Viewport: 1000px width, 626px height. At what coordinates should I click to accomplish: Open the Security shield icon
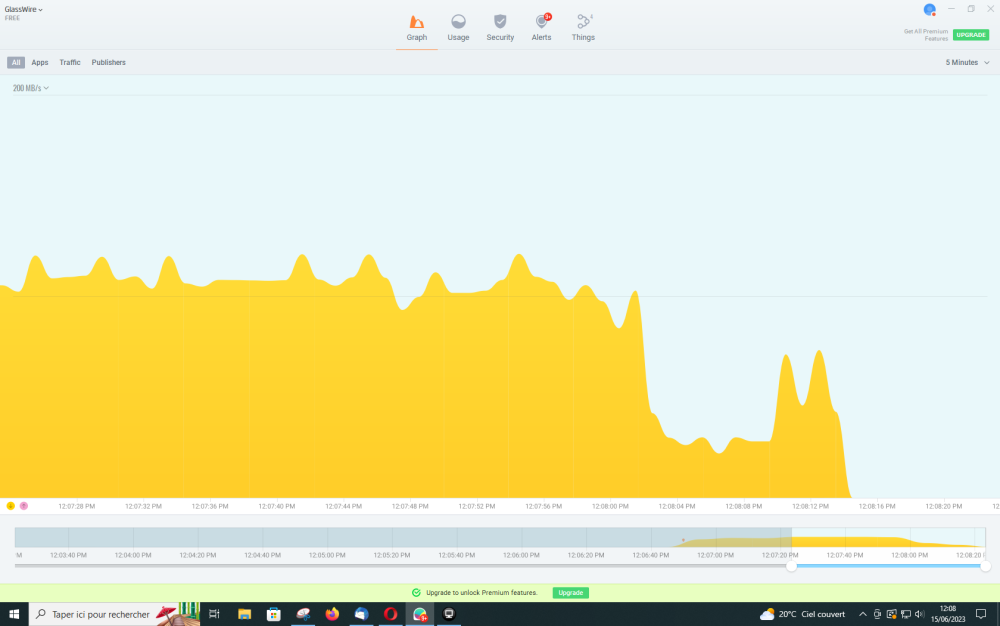coord(500,22)
